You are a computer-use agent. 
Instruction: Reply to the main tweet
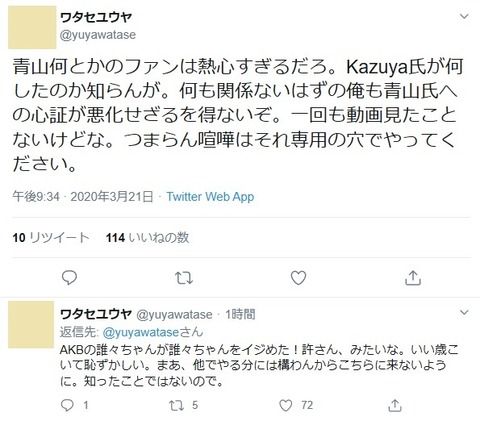tap(69, 278)
